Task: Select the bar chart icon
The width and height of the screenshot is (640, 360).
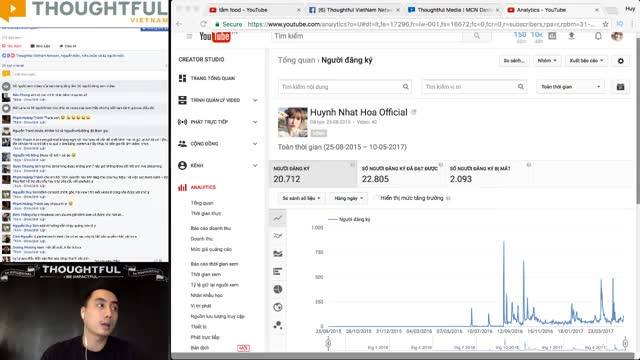Action: click(x=278, y=271)
